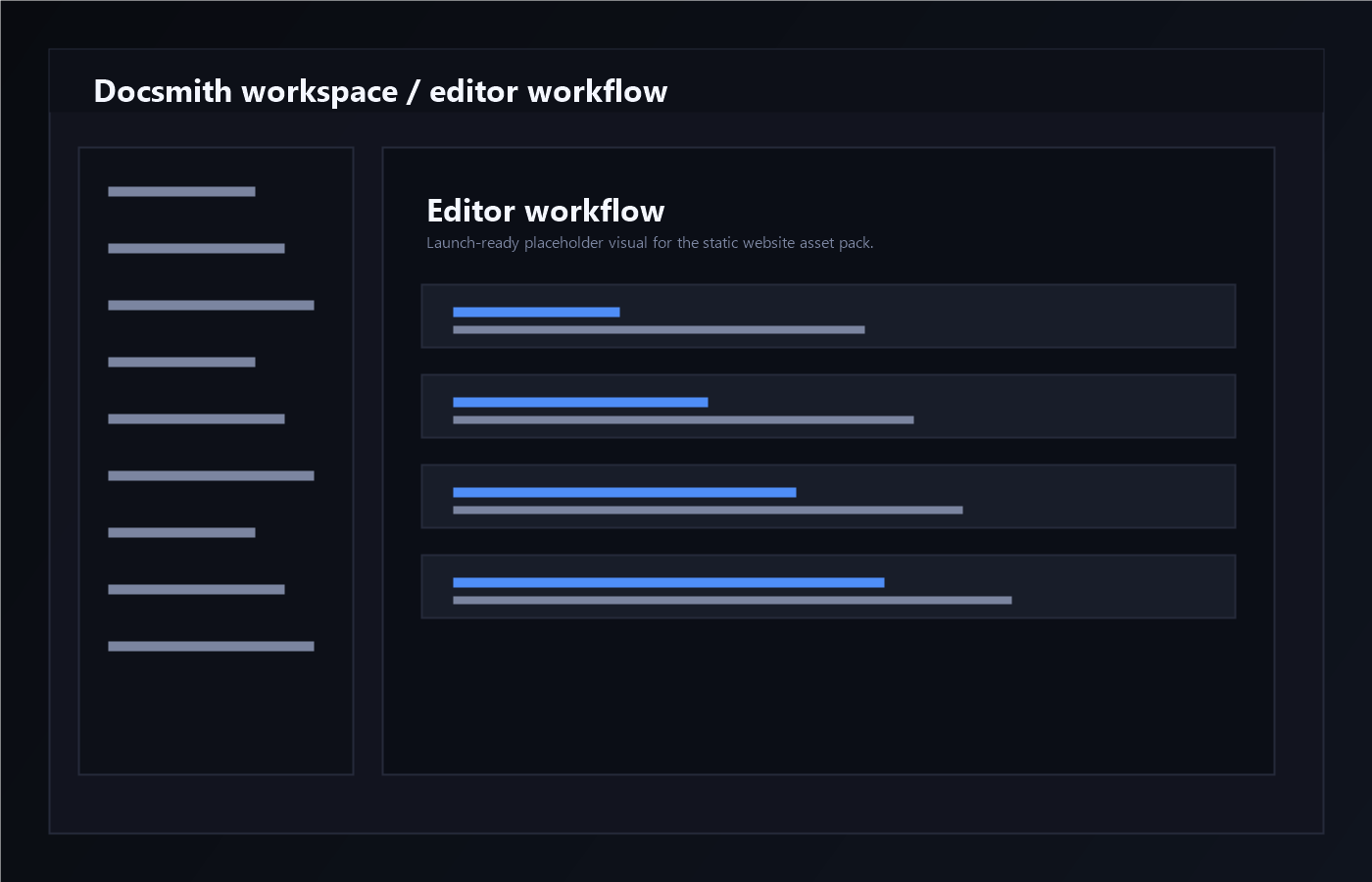Click the blue title bar of the last card
Viewport: 1372px width, 882px height.
pos(667,582)
